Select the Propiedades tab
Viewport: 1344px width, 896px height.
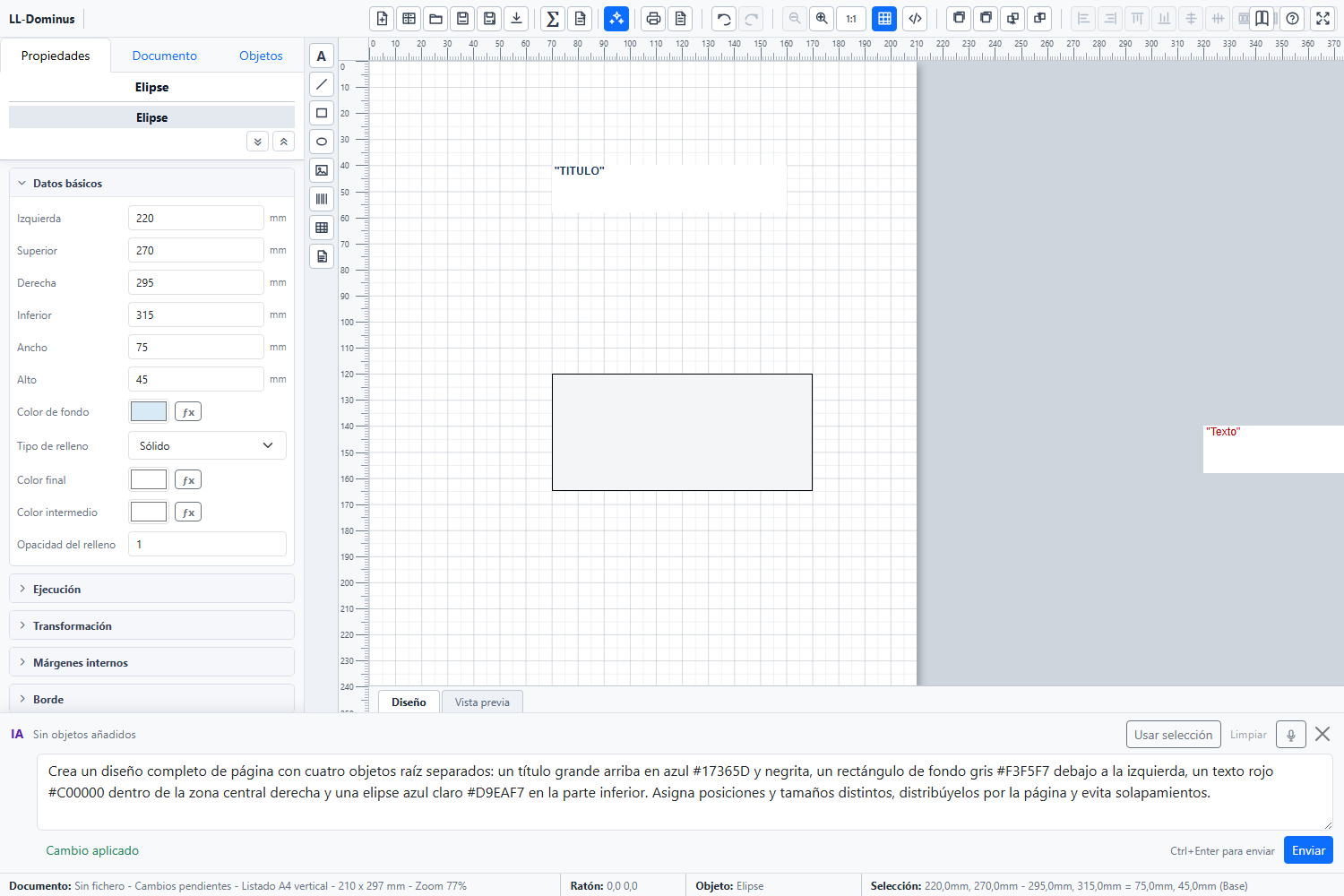click(56, 56)
